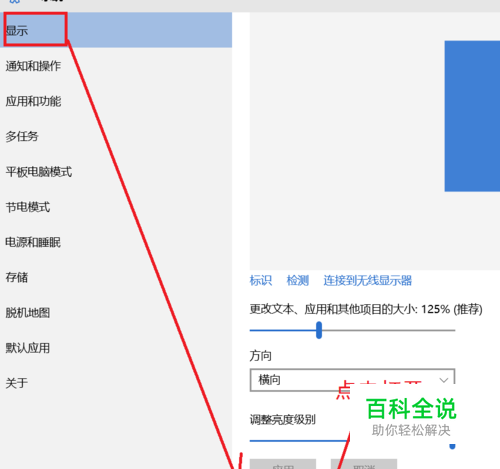Select the 显示 settings category
The height and width of the screenshot is (469, 500).
(x=116, y=30)
